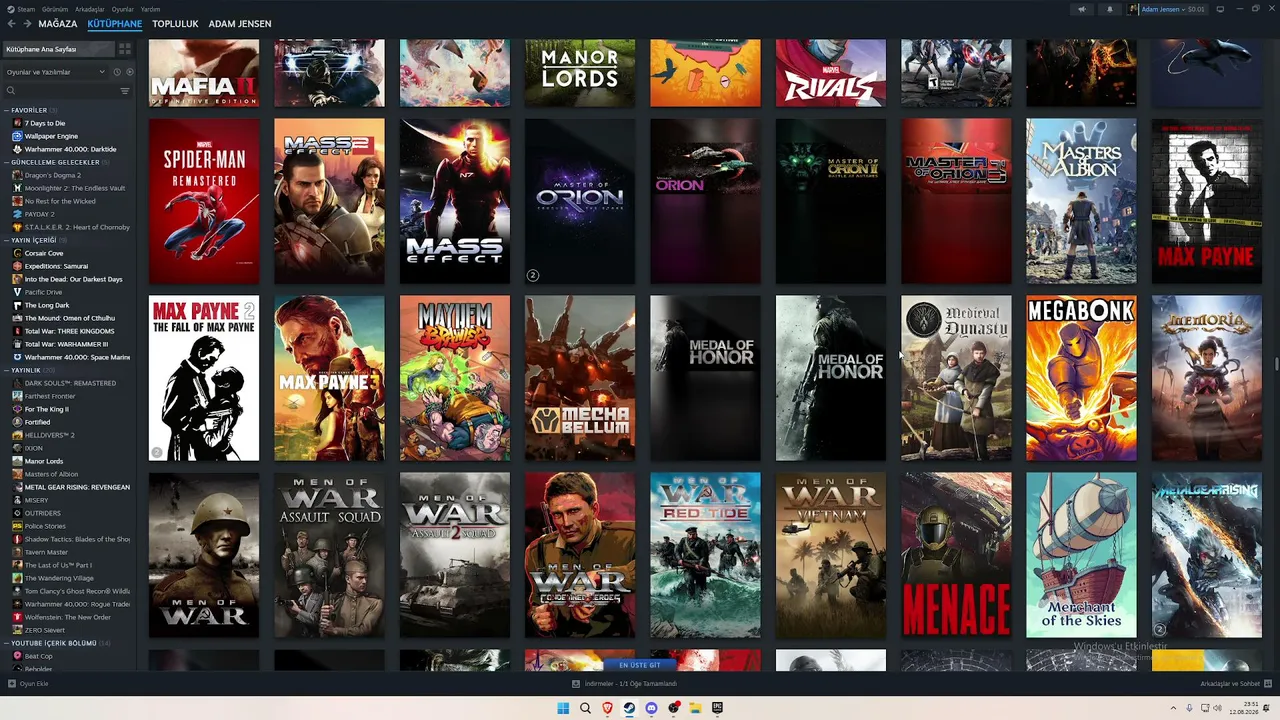Open the Adam Jensen account dropdown

click(x=1167, y=9)
